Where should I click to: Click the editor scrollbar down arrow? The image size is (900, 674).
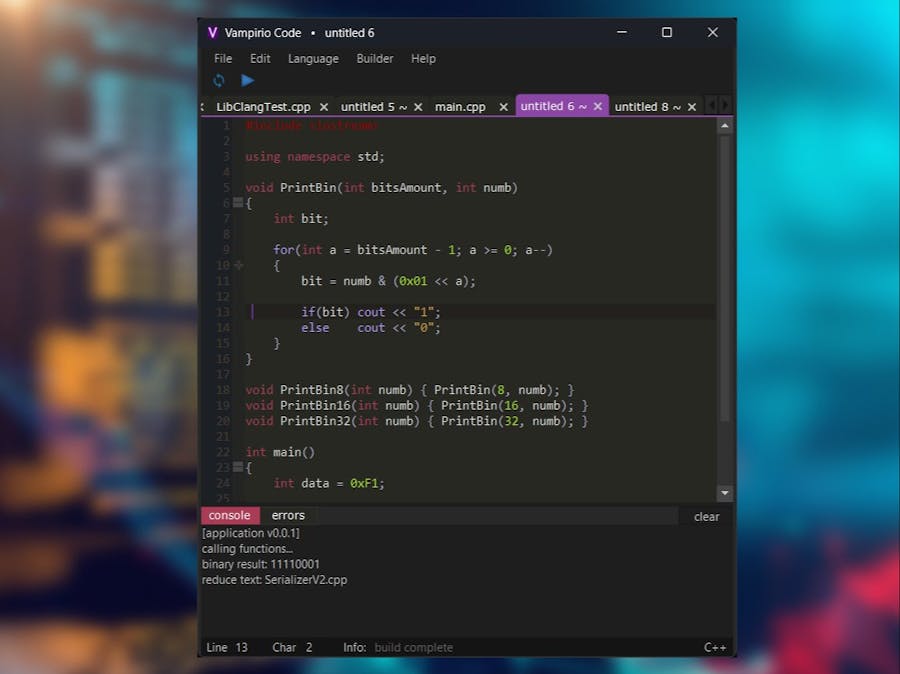[x=724, y=493]
